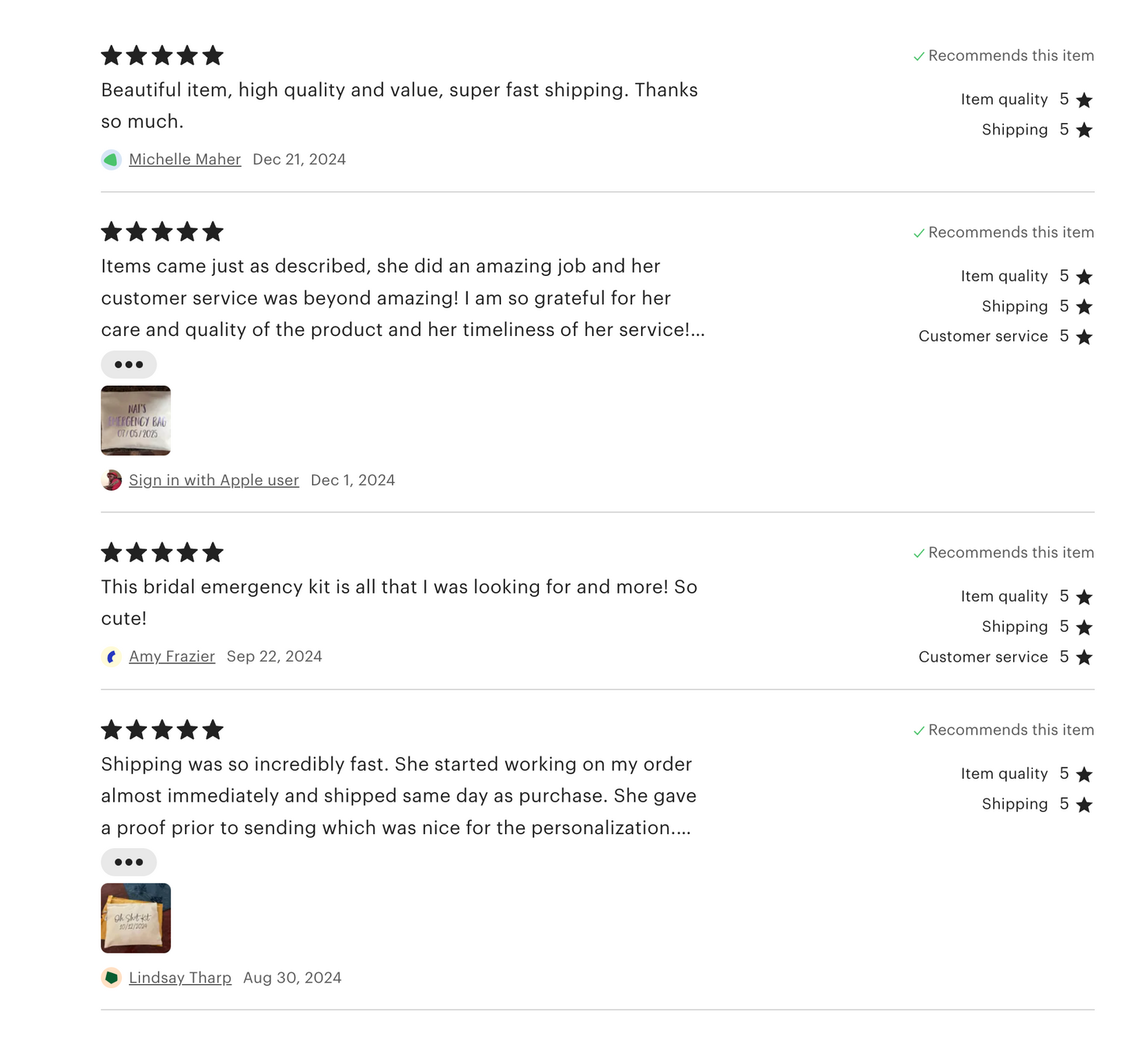Go to Lindsay Tharp's profile
The height and width of the screenshot is (1064, 1142).
click(180, 978)
